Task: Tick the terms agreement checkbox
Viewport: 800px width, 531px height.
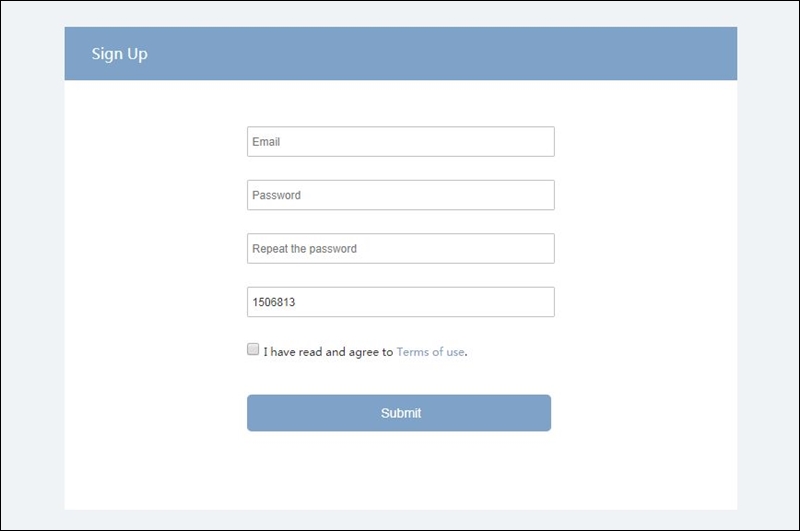Action: [x=253, y=349]
